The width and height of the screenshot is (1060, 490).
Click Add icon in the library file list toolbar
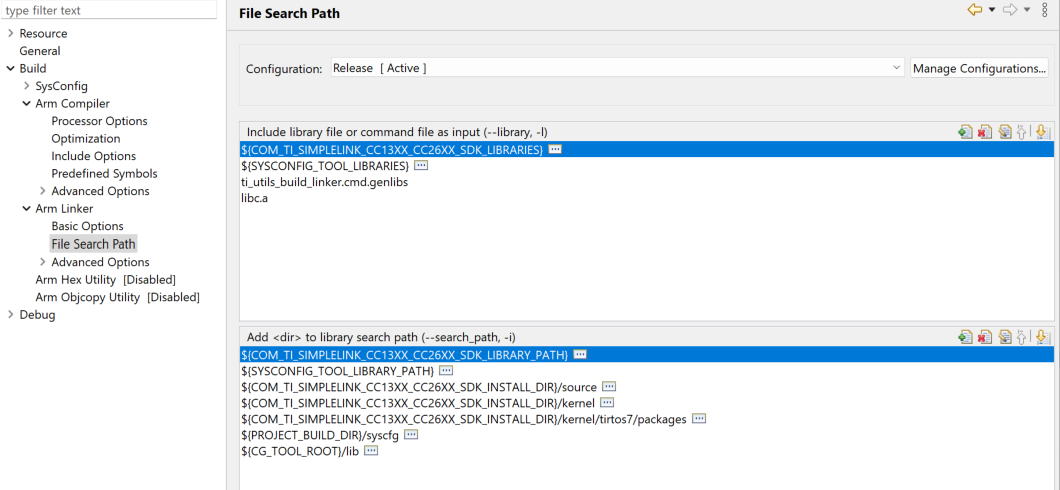point(965,132)
